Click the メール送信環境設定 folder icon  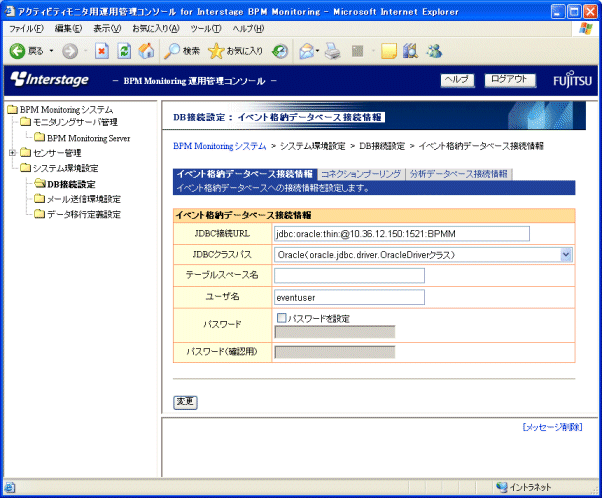click(x=40, y=199)
